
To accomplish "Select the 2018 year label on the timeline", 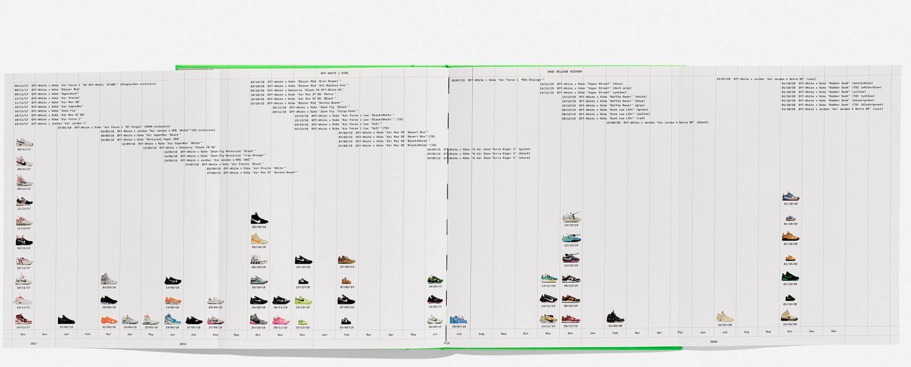I will pos(183,344).
